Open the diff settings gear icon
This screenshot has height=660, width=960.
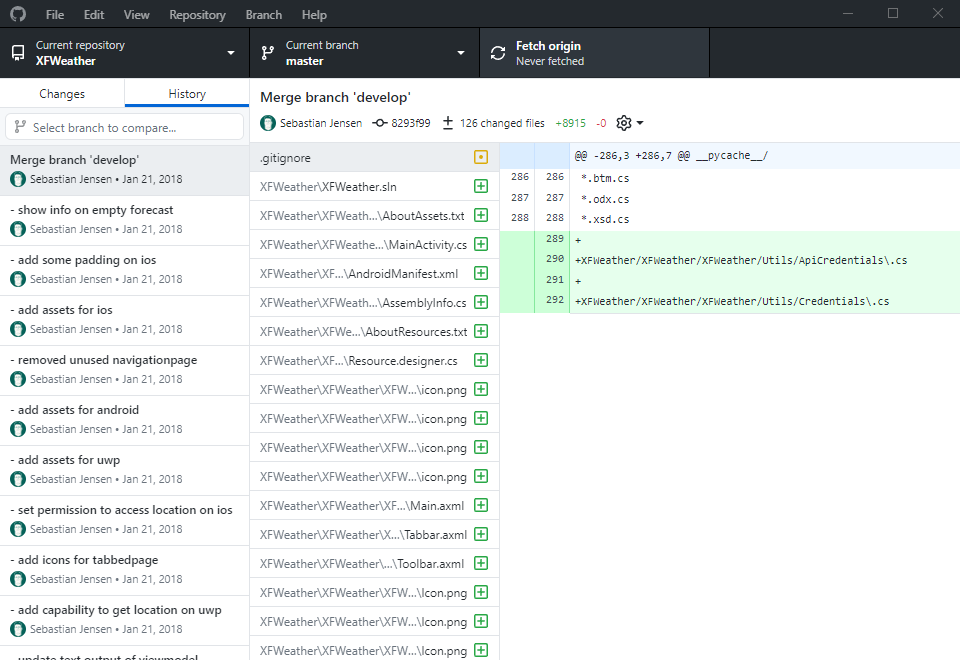(x=624, y=123)
